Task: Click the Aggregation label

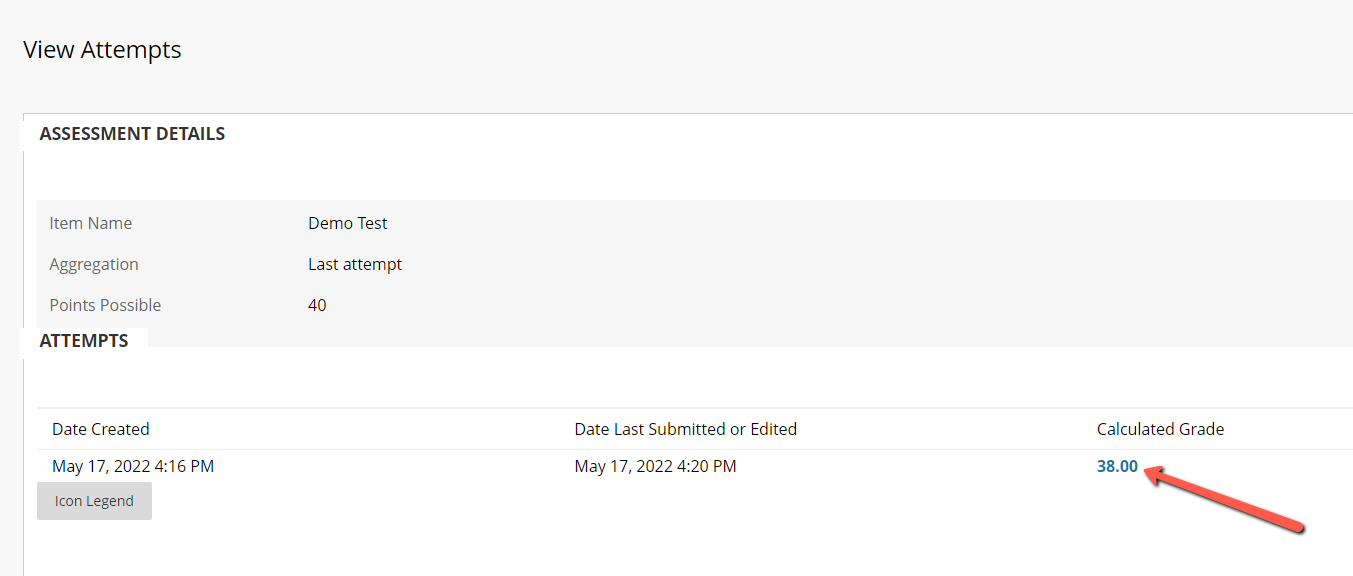Action: pos(94,264)
